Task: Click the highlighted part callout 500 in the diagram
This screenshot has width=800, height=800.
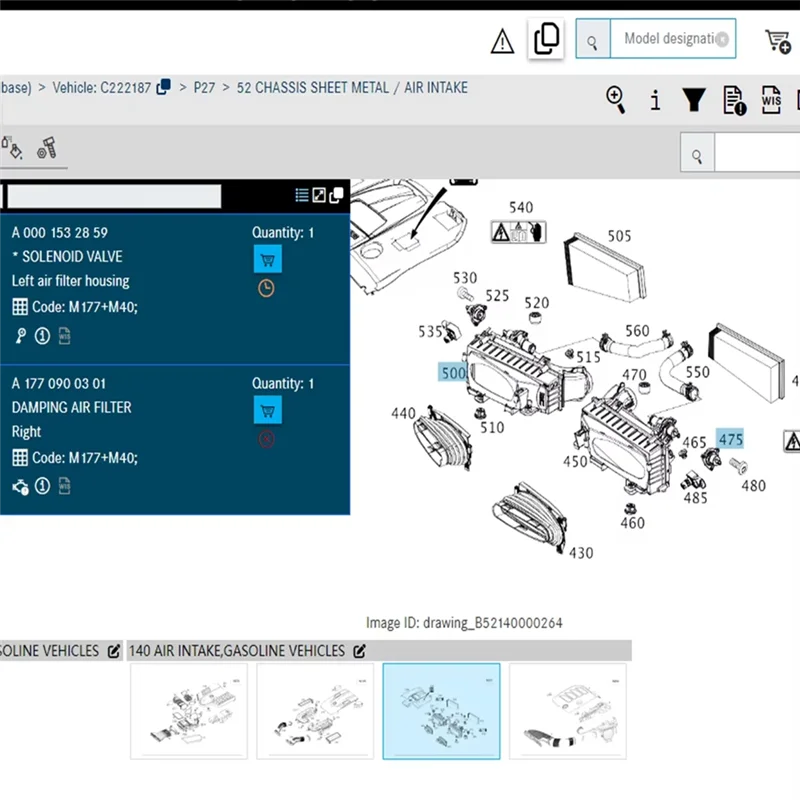Action: pyautogui.click(x=452, y=372)
